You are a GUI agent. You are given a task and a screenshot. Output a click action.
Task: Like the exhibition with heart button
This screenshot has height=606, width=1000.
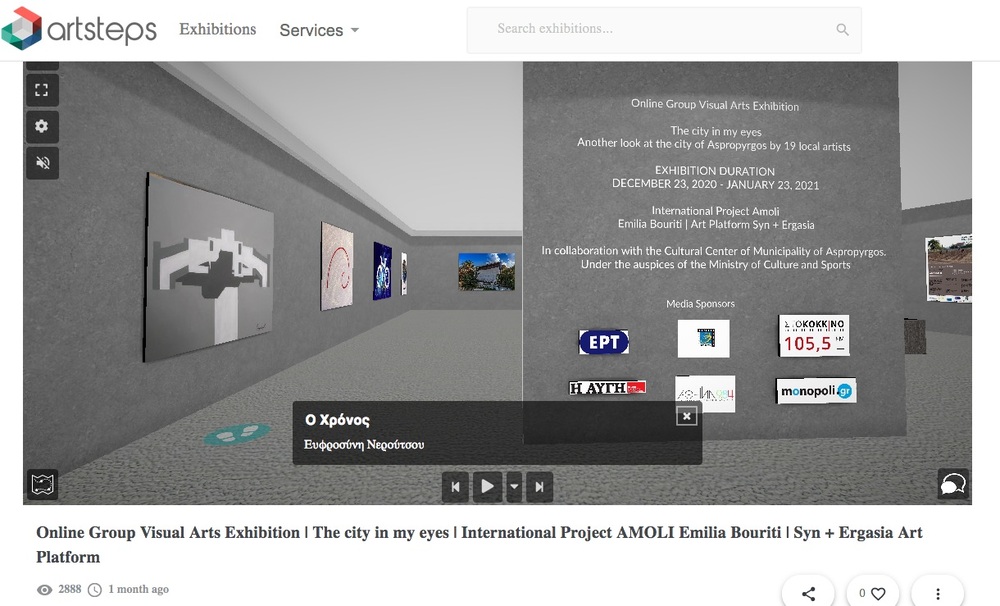pos(872,593)
